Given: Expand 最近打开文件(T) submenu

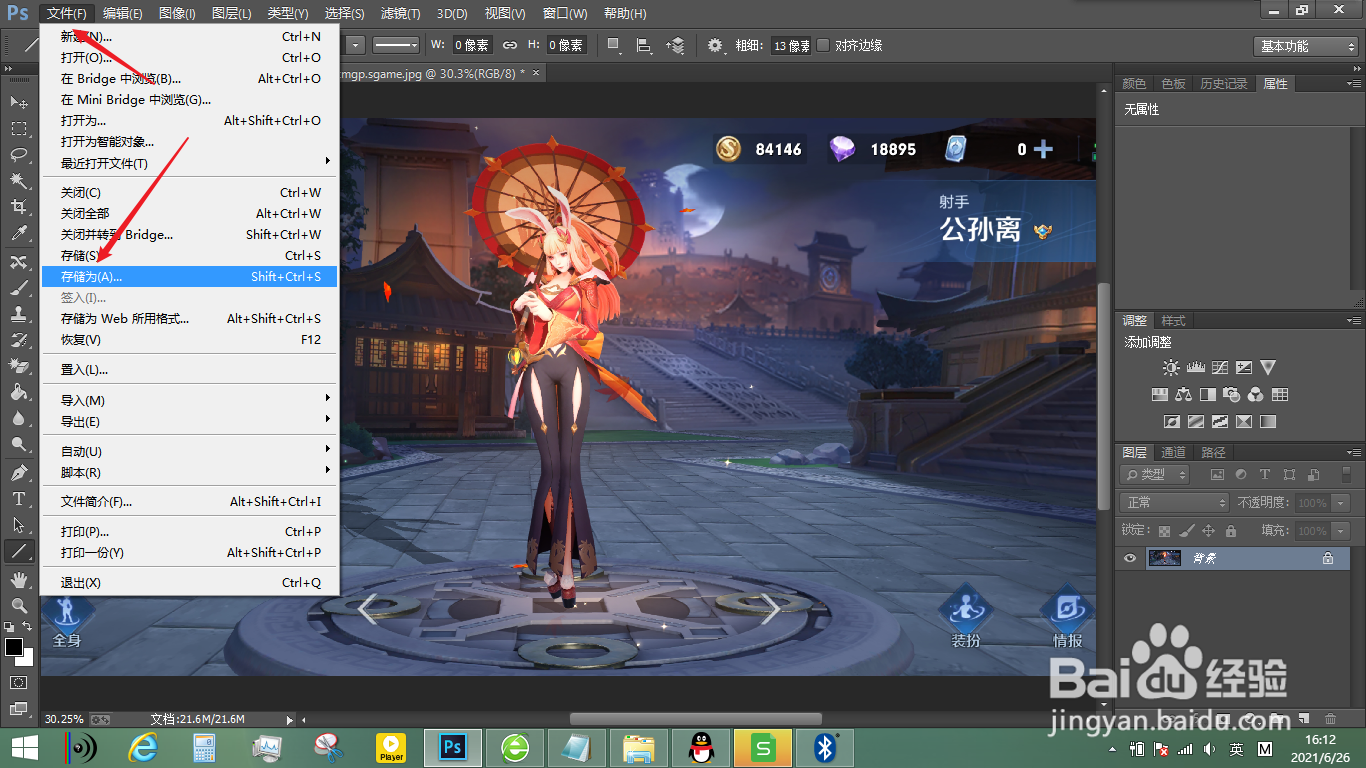Looking at the screenshot, I should click(190, 163).
